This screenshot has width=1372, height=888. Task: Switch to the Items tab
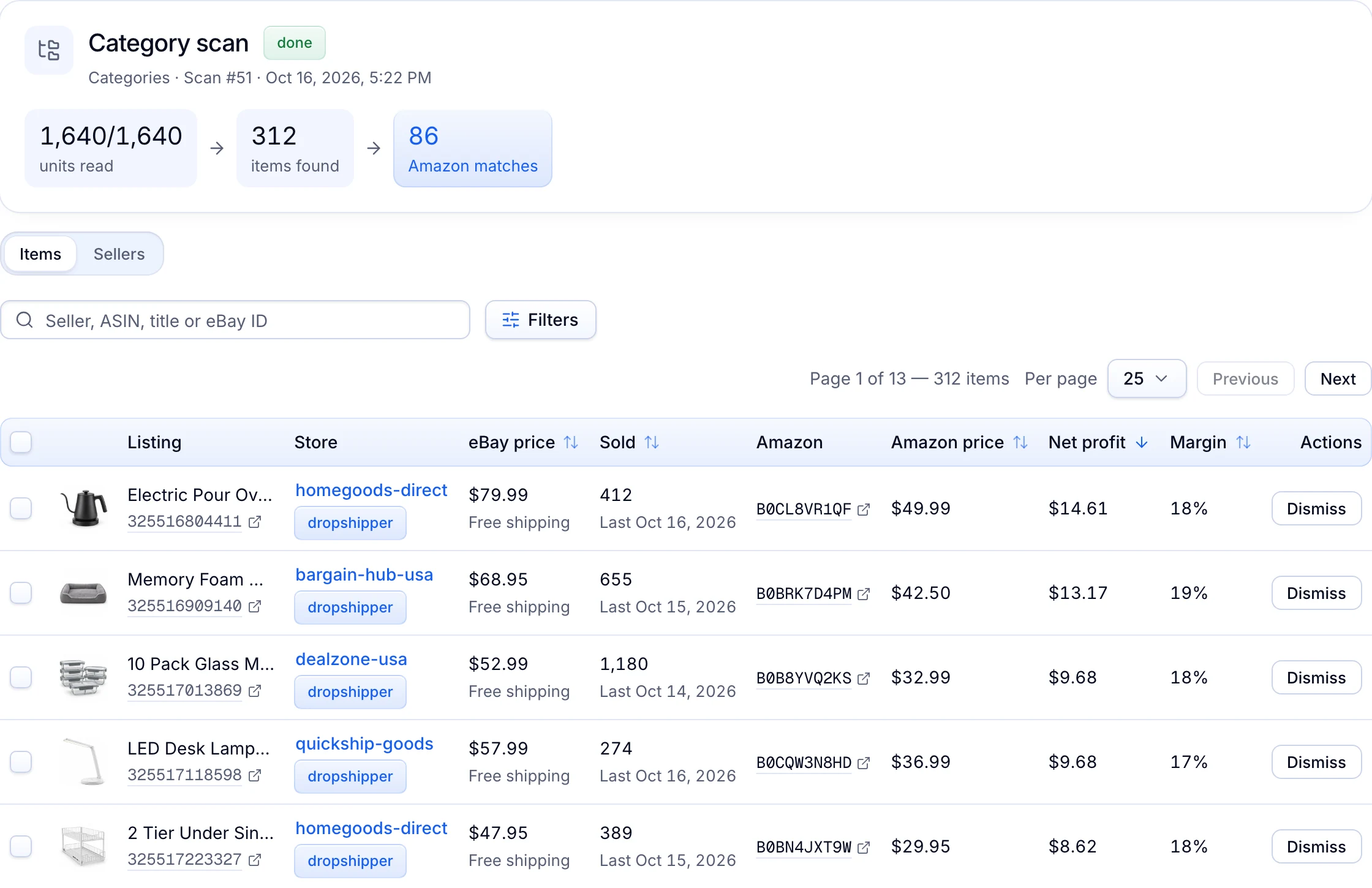click(40, 254)
